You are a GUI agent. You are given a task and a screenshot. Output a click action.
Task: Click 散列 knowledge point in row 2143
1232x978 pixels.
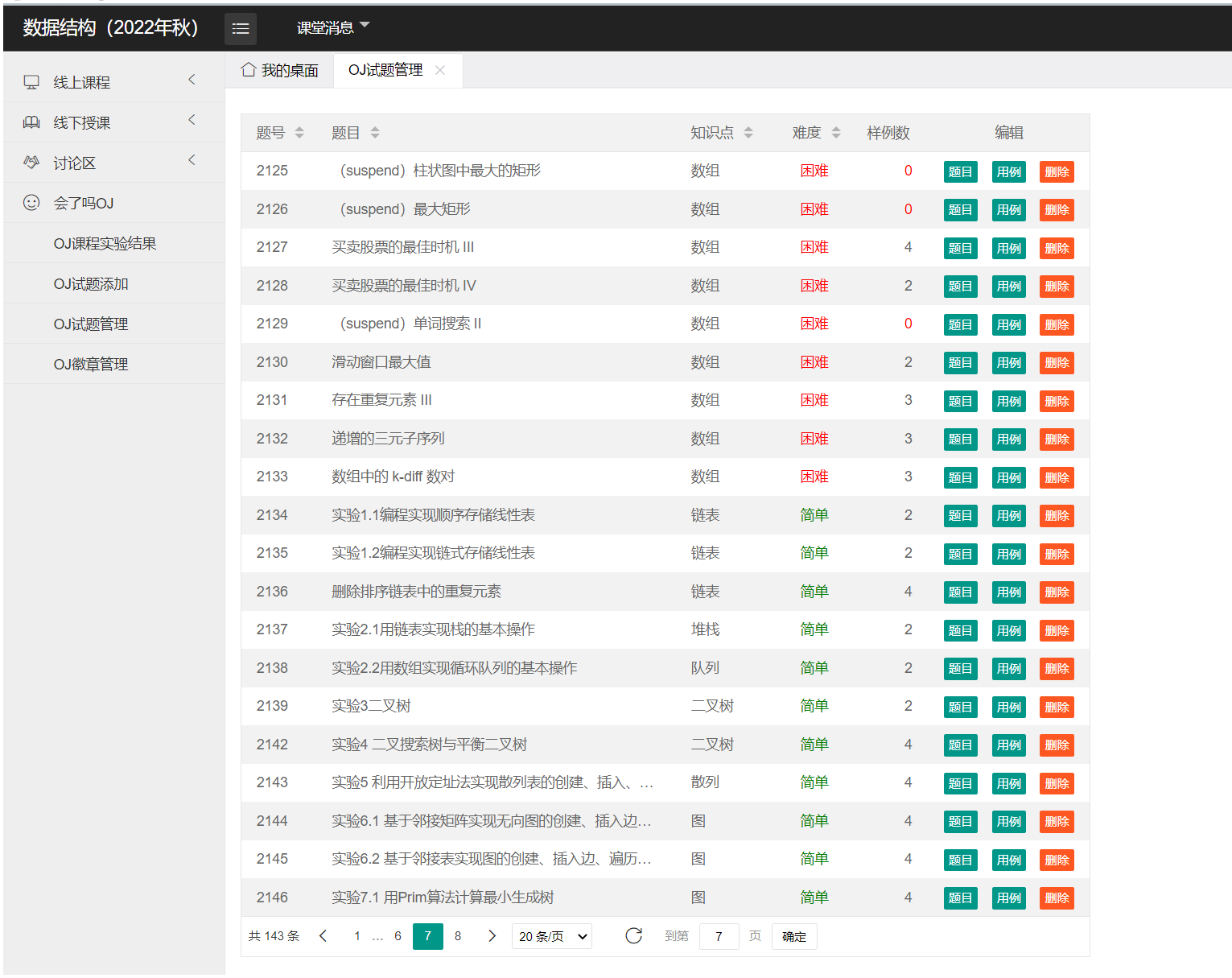705,782
